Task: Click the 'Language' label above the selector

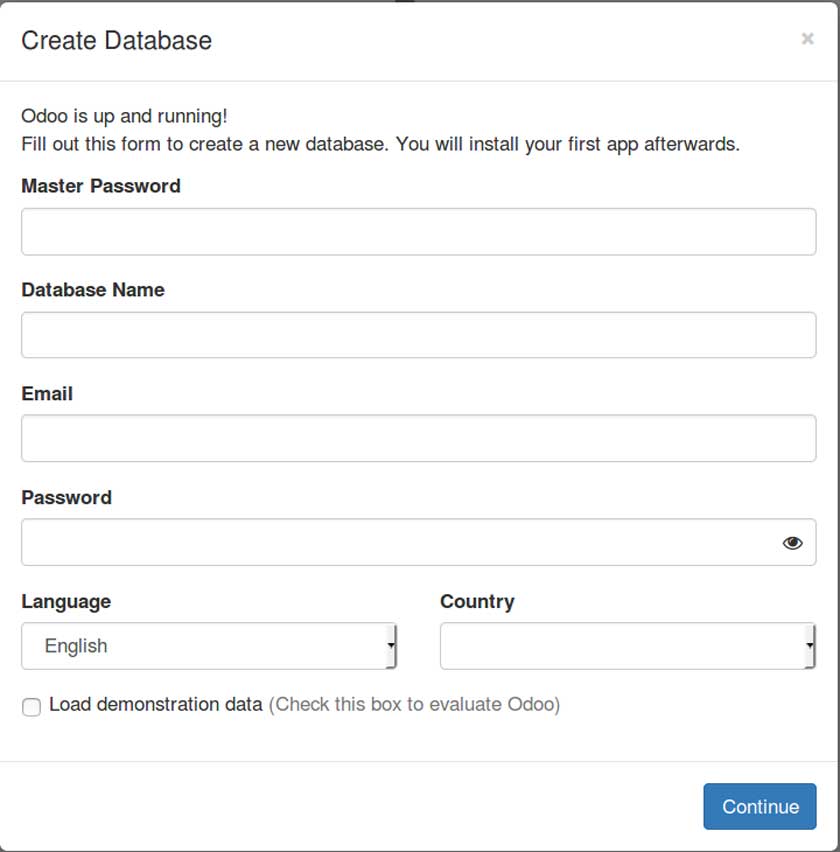Action: (x=66, y=602)
